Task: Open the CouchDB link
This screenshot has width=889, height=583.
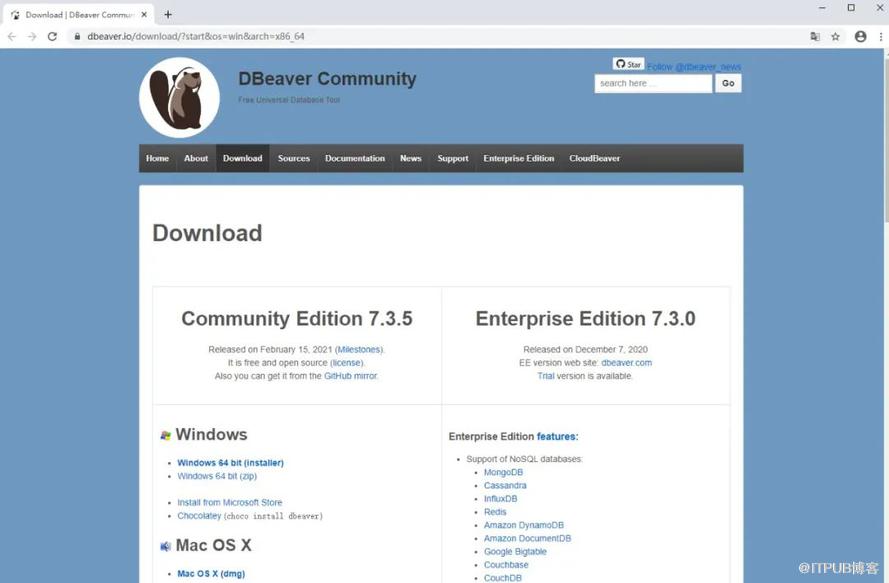Action: tap(503, 578)
